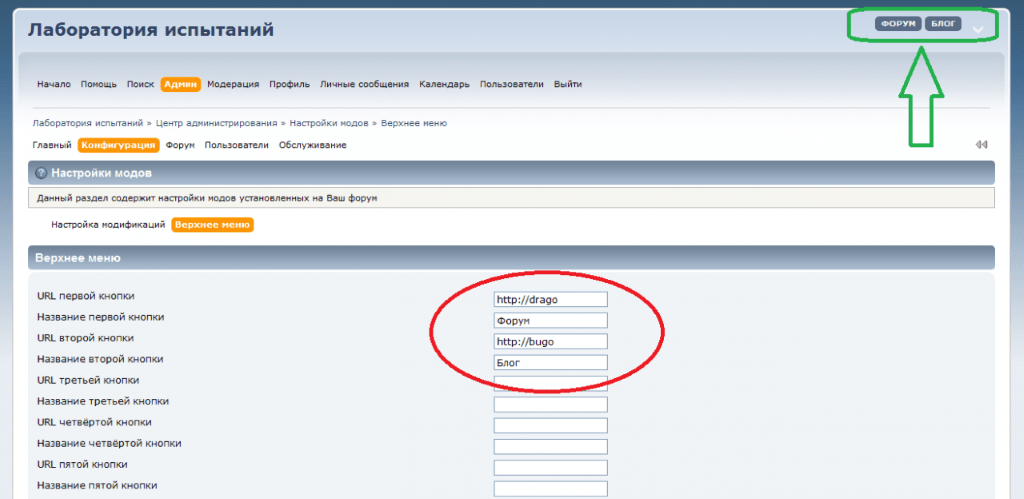Select the Конфигурация admin tab
The image size is (1024, 499).
coord(119,145)
